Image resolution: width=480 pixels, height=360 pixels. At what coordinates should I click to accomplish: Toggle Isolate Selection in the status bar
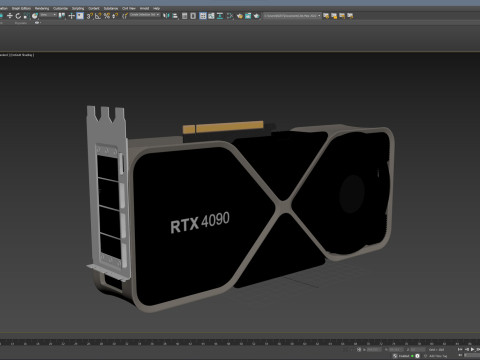pos(359,350)
